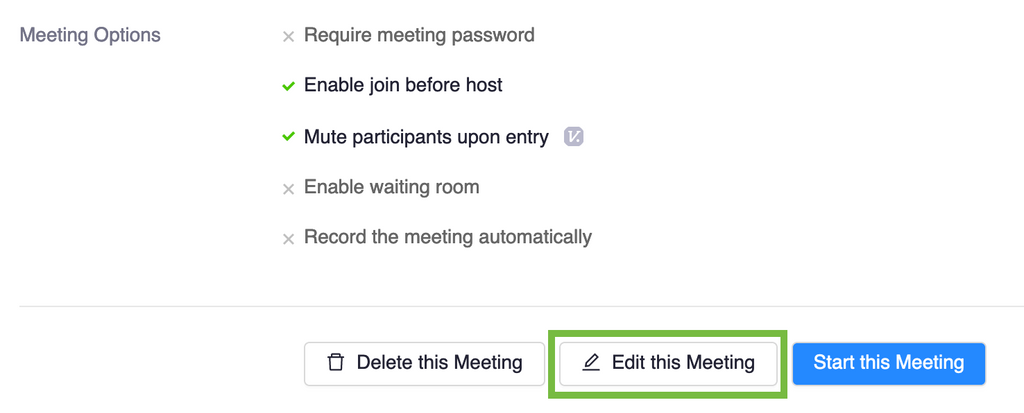Screen dimensions: 1024x413
Task: Click the X mark beside Require meeting password
Action: (288, 37)
